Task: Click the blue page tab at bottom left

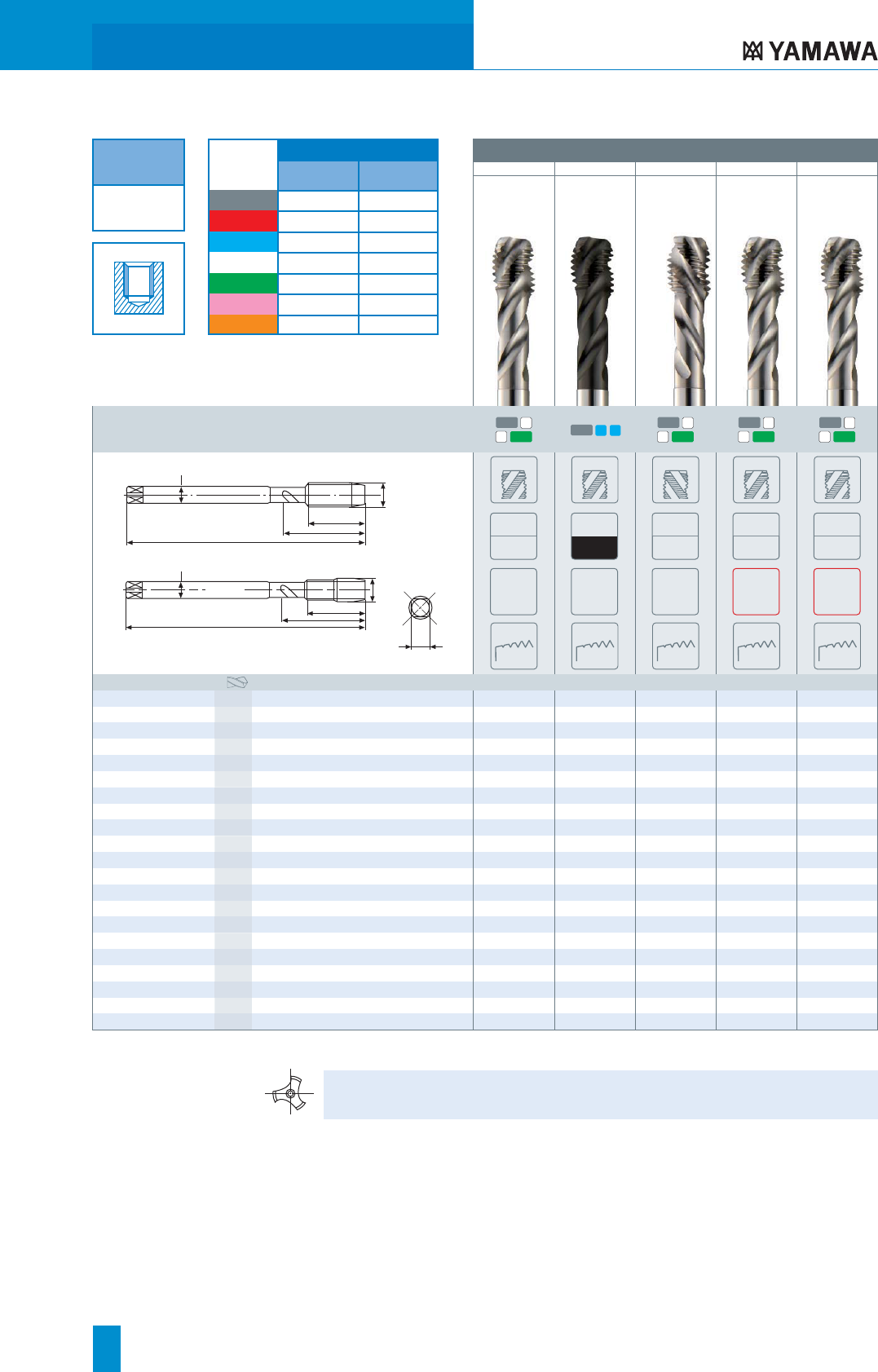Action: (x=107, y=1348)
